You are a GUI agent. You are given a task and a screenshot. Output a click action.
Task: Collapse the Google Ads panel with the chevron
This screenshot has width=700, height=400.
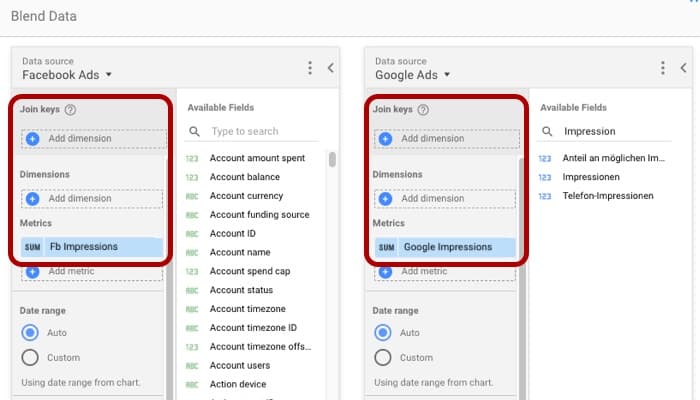[683, 68]
